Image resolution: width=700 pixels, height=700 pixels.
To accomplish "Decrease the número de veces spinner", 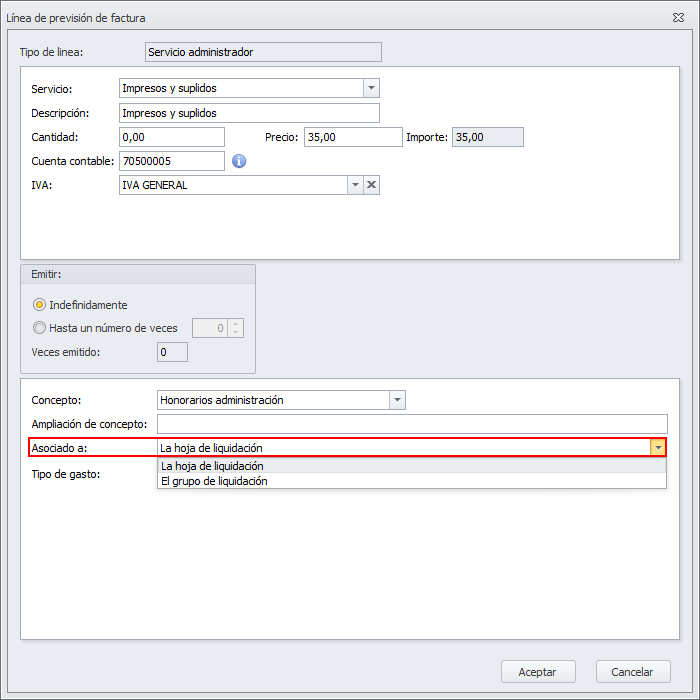I will 235,333.
